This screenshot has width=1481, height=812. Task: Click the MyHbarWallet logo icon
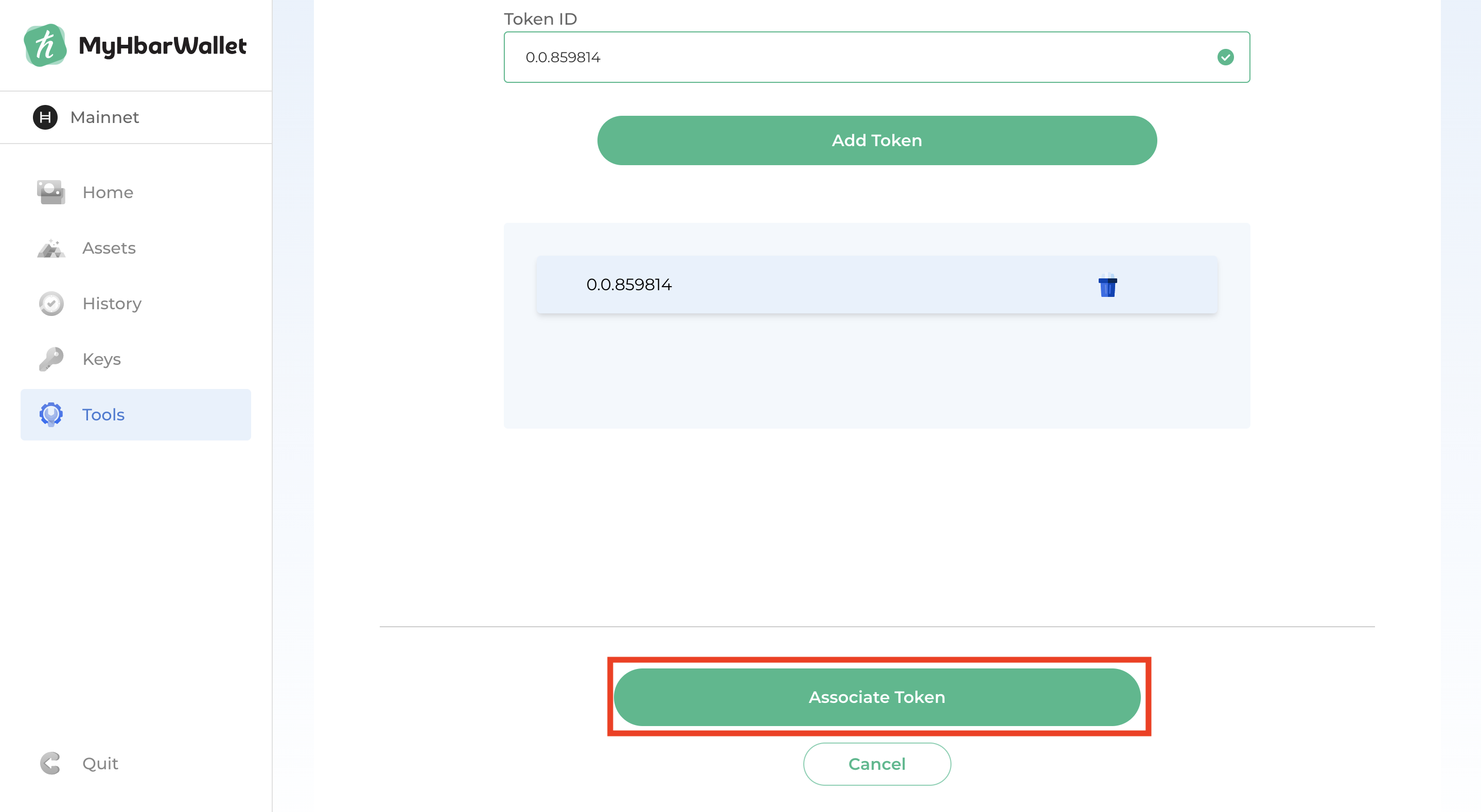pyautogui.click(x=45, y=45)
